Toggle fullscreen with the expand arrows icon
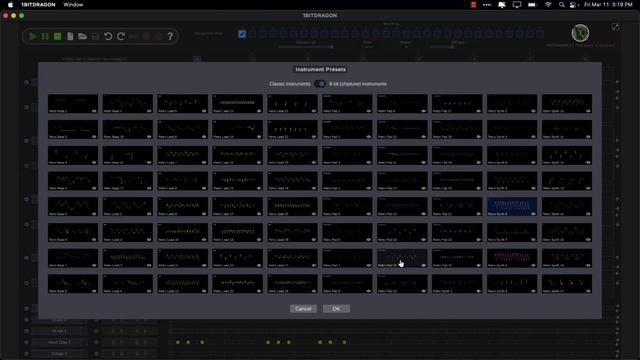The height and width of the screenshot is (360, 640). 615,27
